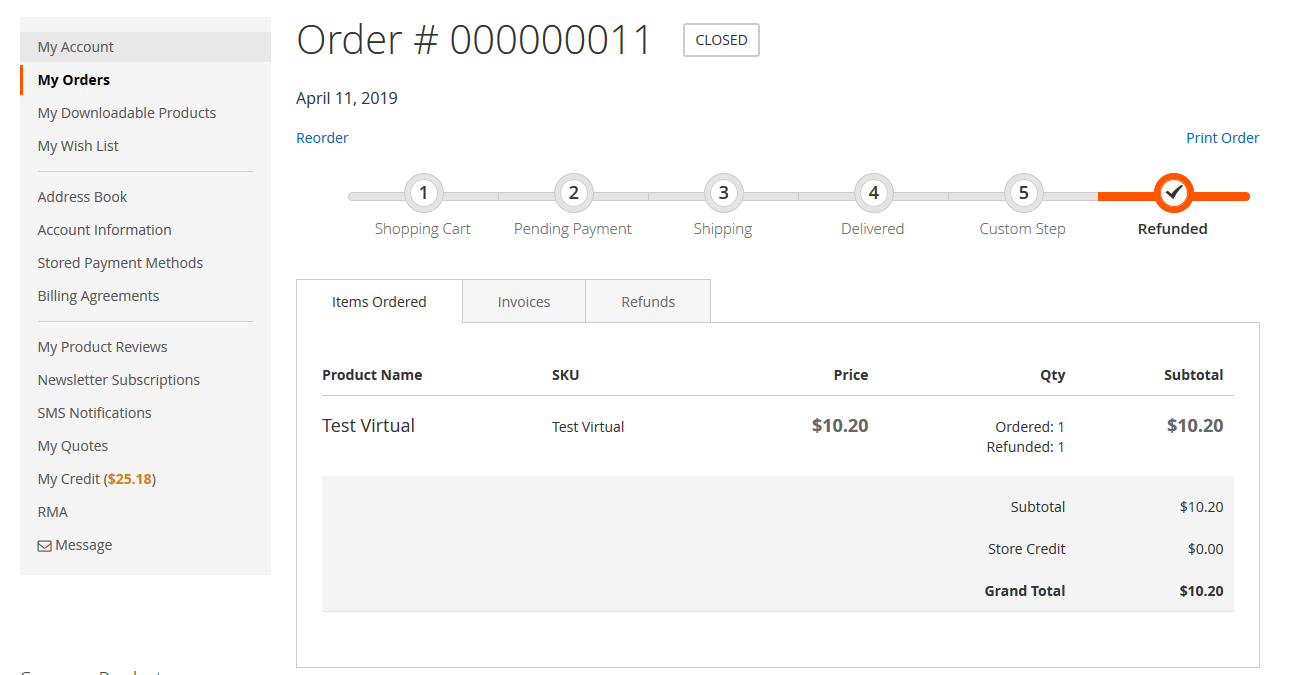The width and height of the screenshot is (1291, 675).
Task: Open My Credit balance page
Action: click(96, 478)
